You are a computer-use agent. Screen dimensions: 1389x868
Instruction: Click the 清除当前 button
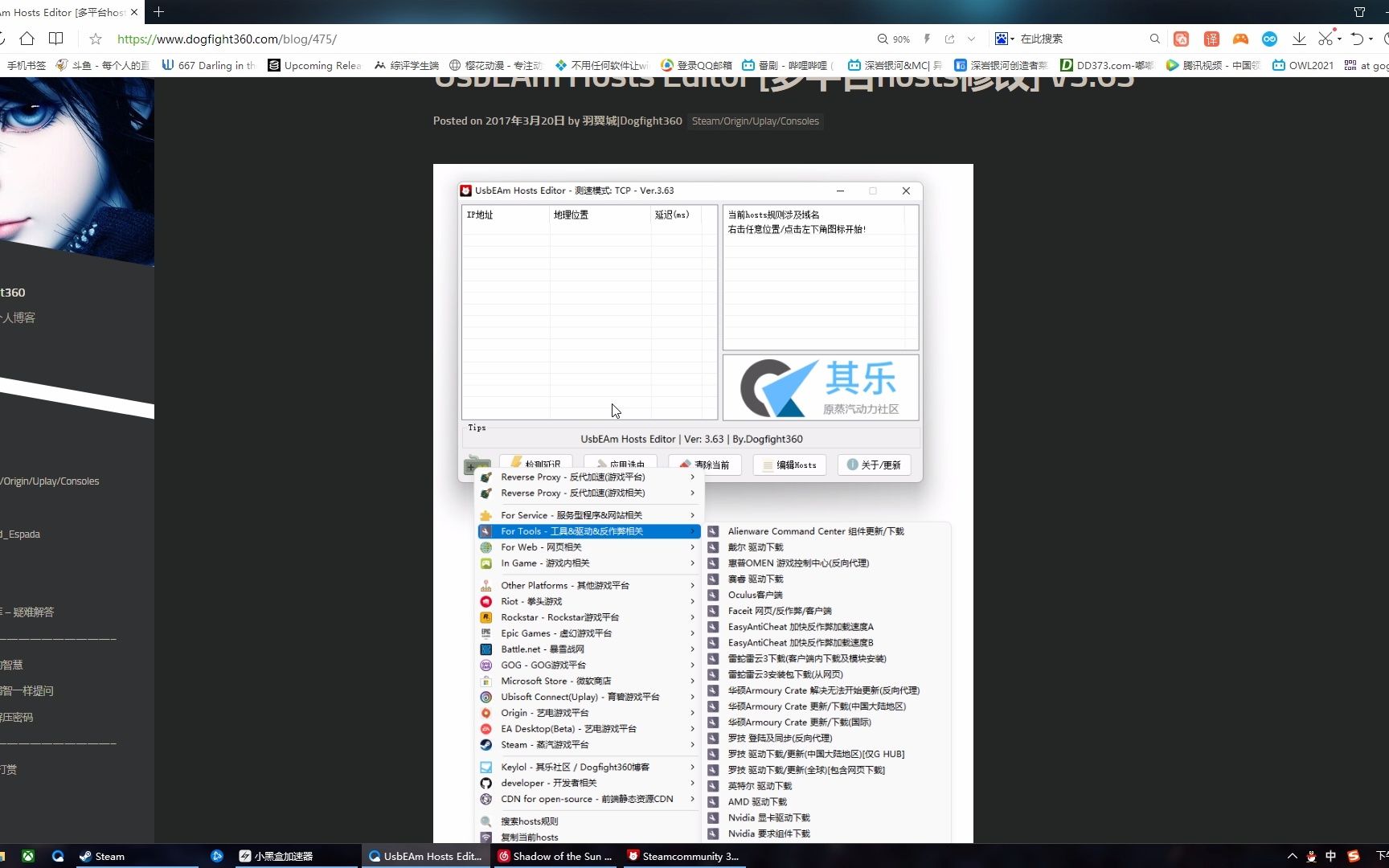704,465
